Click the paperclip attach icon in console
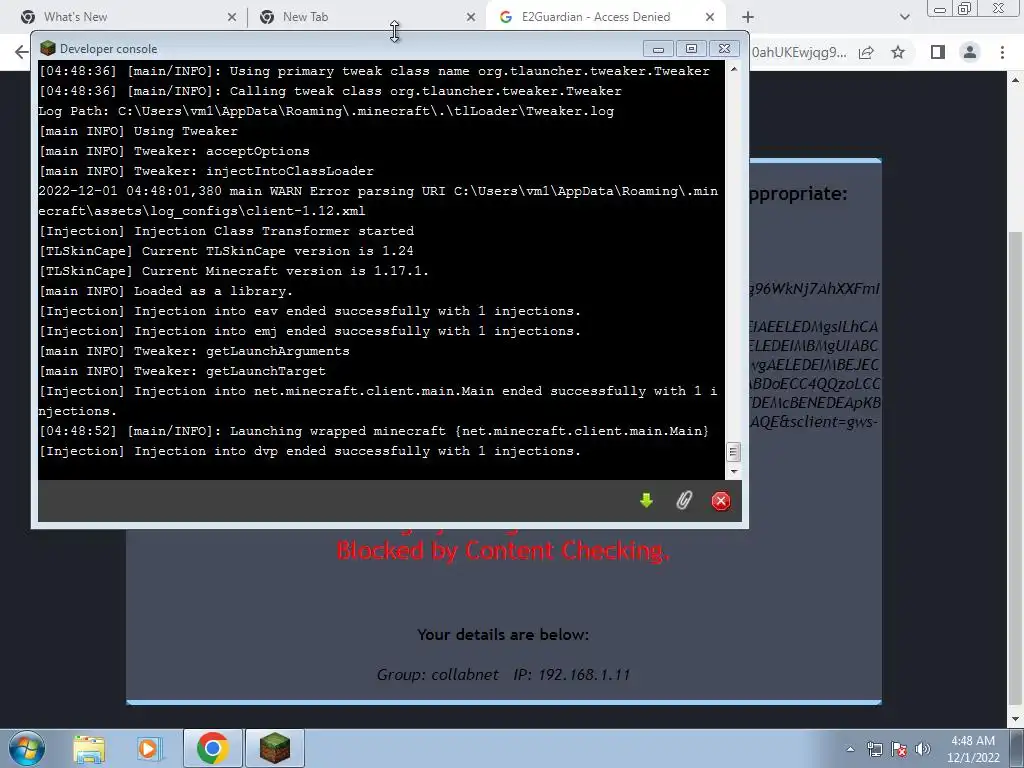 coord(684,501)
